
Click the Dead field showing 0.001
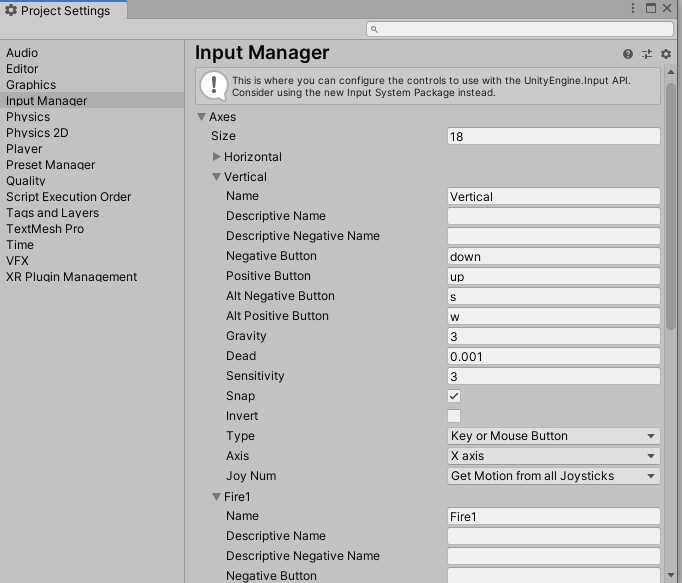554,356
